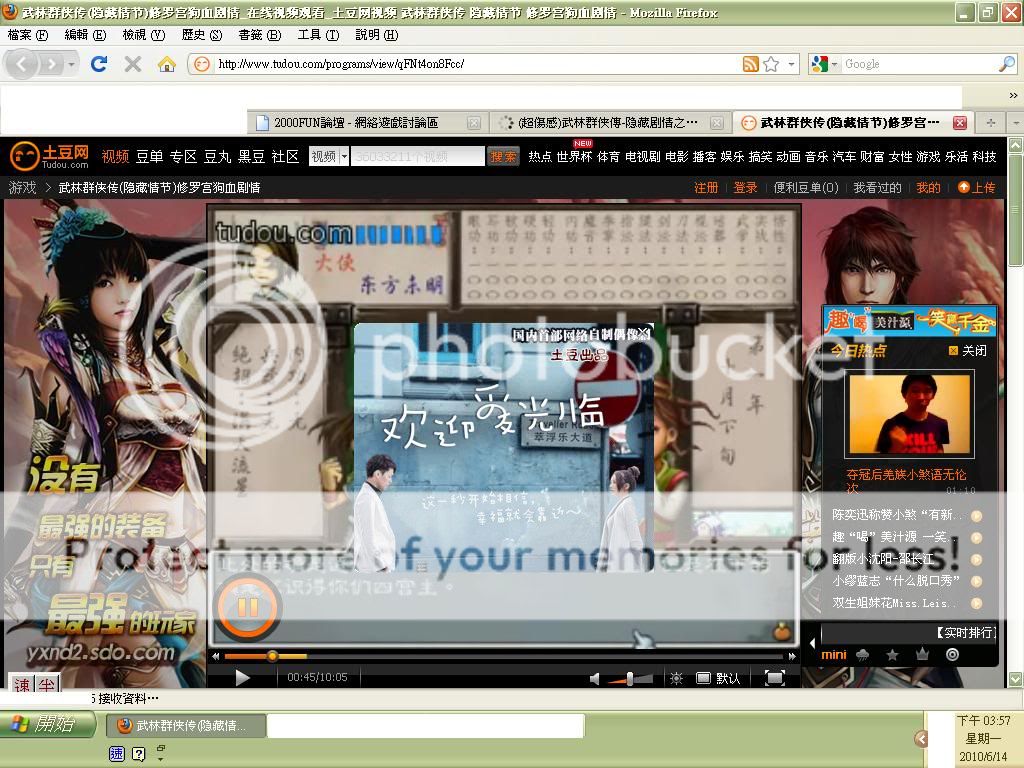Mute the video with the speaker icon

pos(595,678)
